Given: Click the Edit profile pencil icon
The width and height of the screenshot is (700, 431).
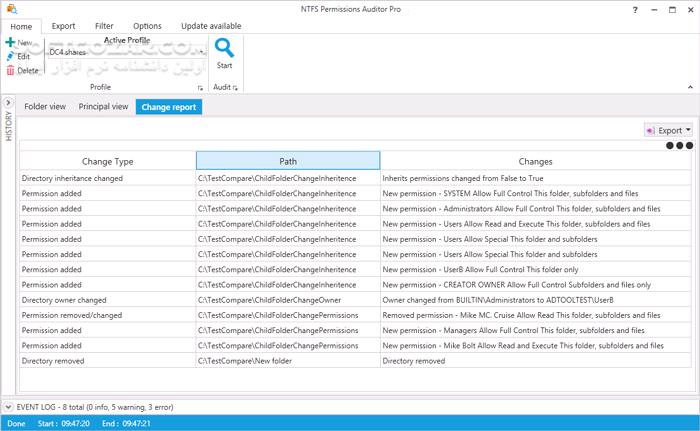Looking at the screenshot, I should click(10, 57).
